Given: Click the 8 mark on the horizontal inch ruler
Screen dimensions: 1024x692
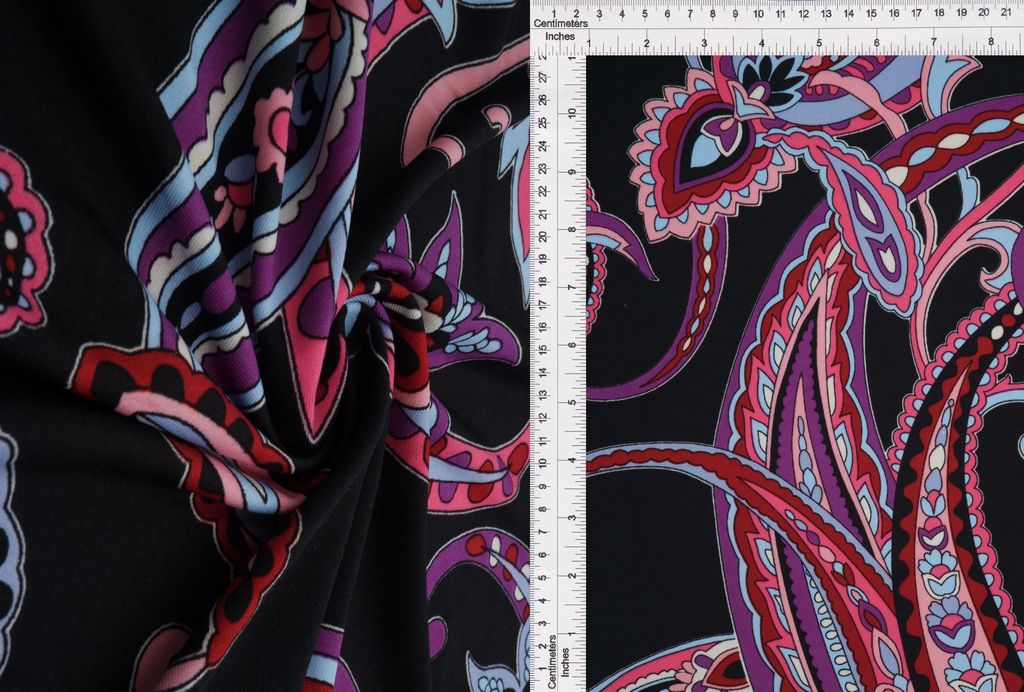Looking at the screenshot, I should click(x=991, y=41).
